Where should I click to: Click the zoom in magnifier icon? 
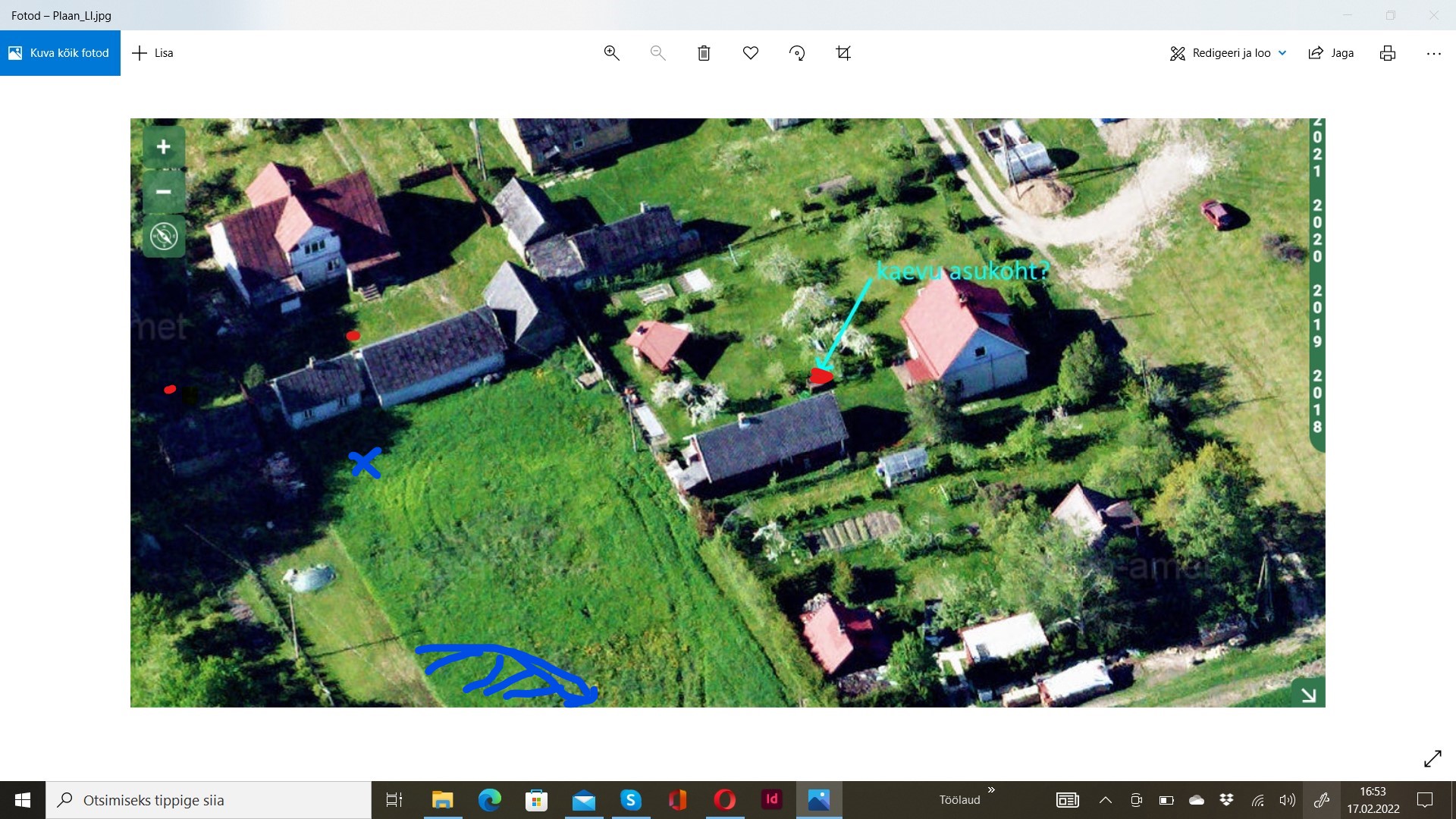611,53
